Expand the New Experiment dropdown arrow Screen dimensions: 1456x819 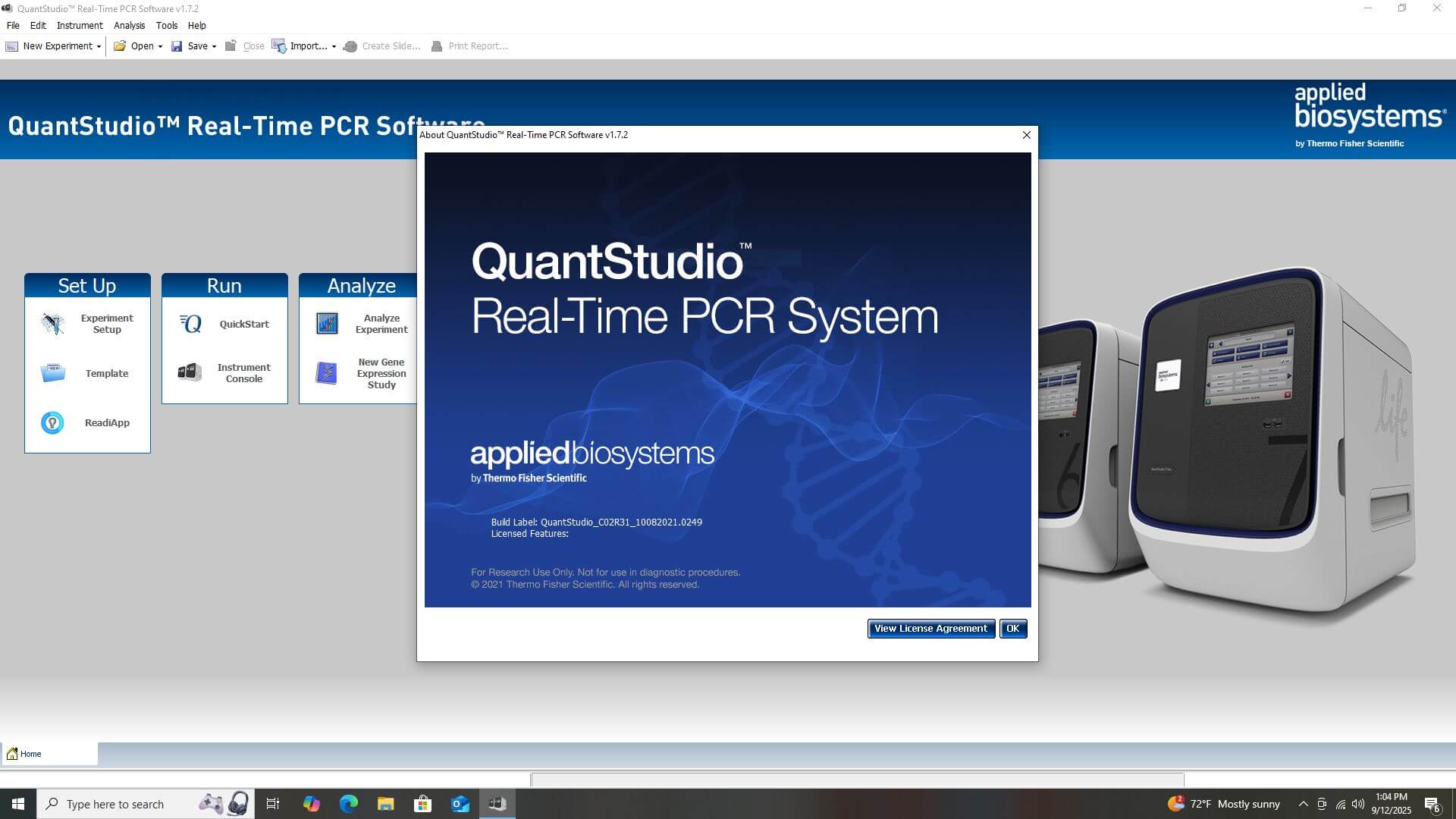point(99,47)
